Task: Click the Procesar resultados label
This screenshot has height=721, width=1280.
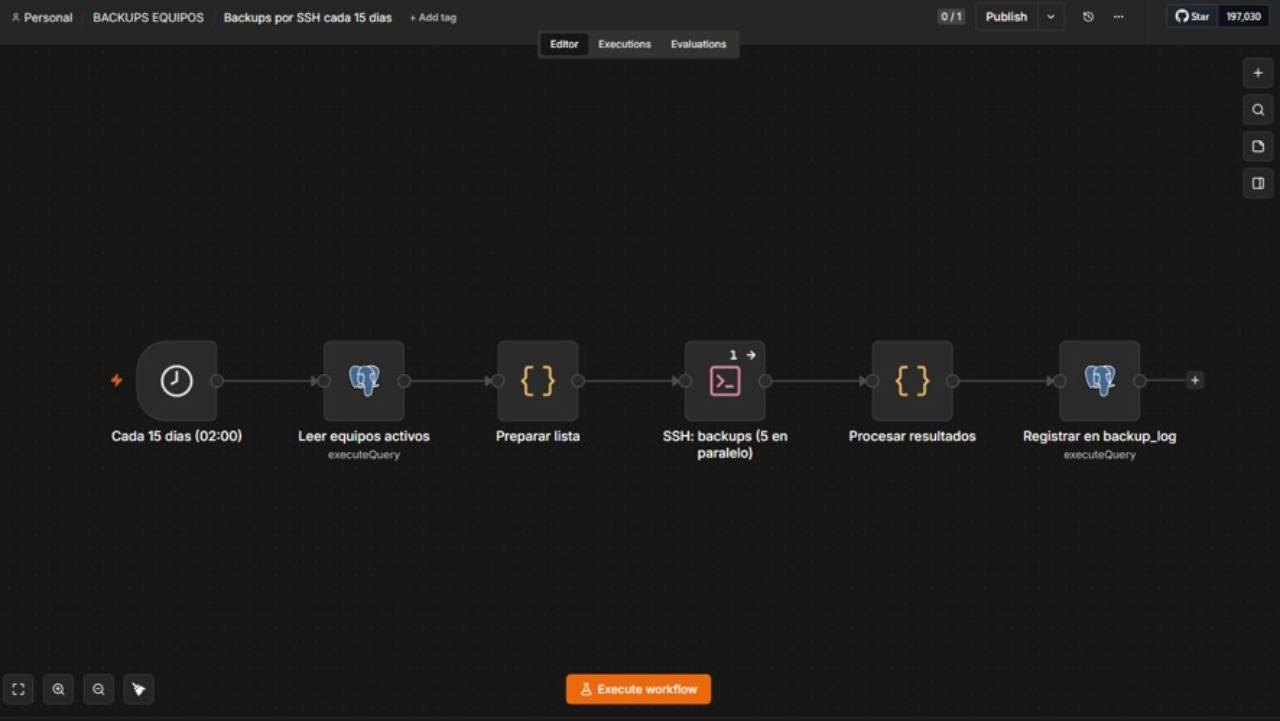Action: click(912, 436)
